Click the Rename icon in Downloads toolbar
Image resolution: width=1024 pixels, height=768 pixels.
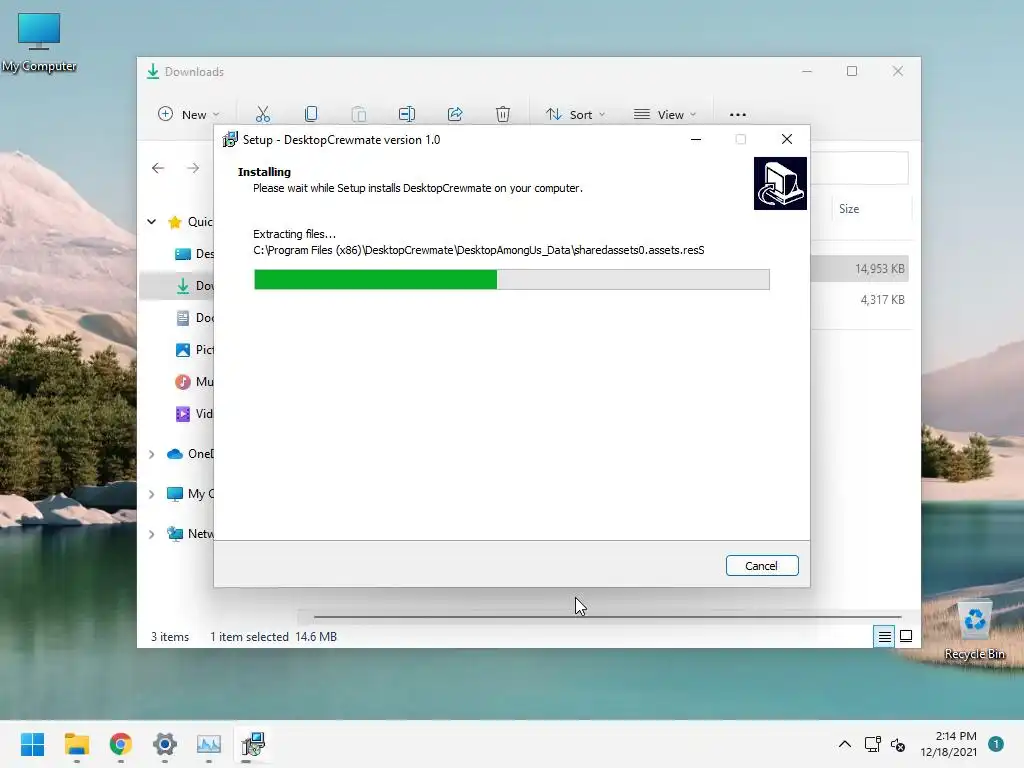(407, 114)
